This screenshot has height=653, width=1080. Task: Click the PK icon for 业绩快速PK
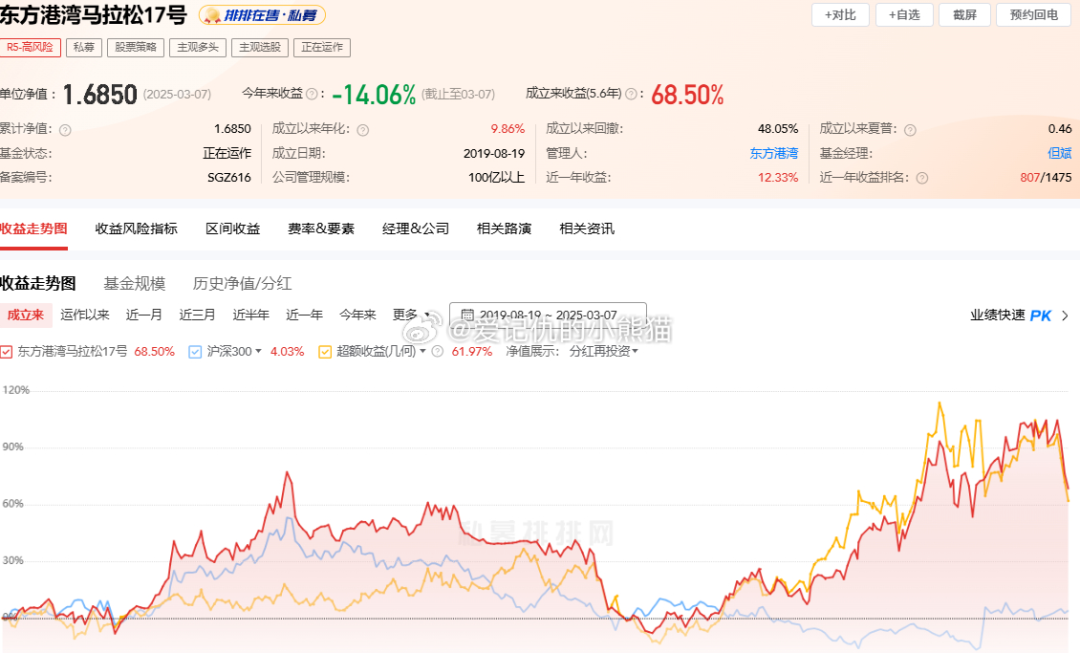click(x=1040, y=314)
